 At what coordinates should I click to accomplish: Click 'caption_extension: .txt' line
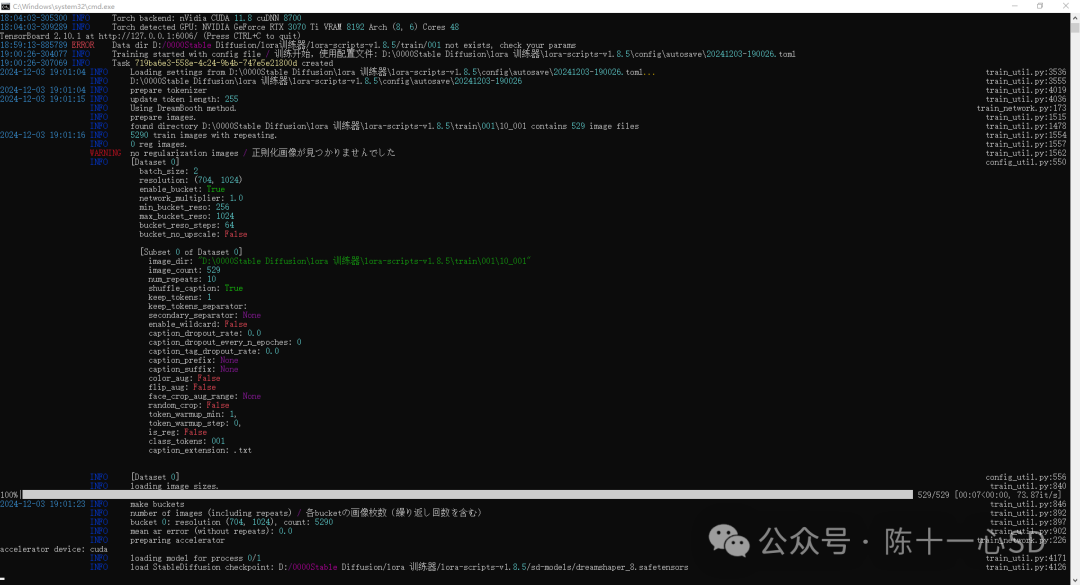[200, 450]
